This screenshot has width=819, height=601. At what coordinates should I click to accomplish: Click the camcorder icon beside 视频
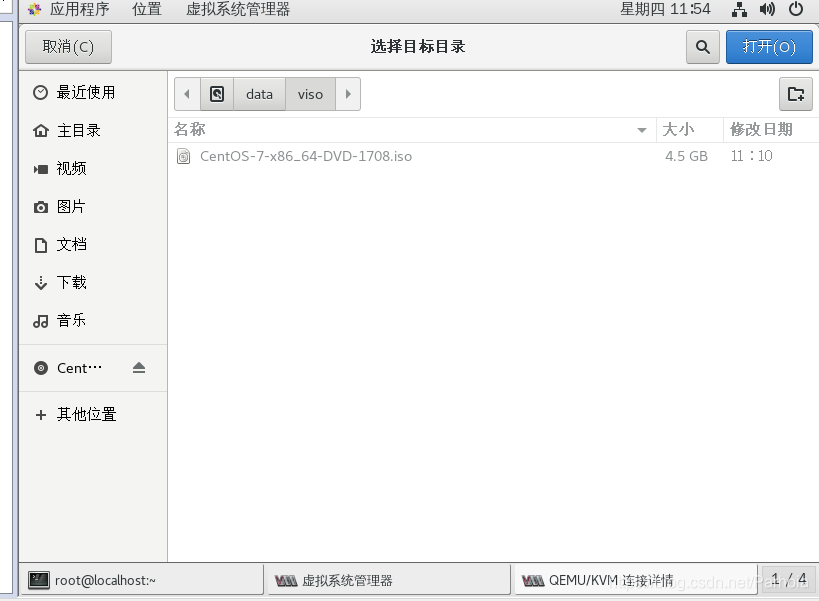(x=41, y=169)
